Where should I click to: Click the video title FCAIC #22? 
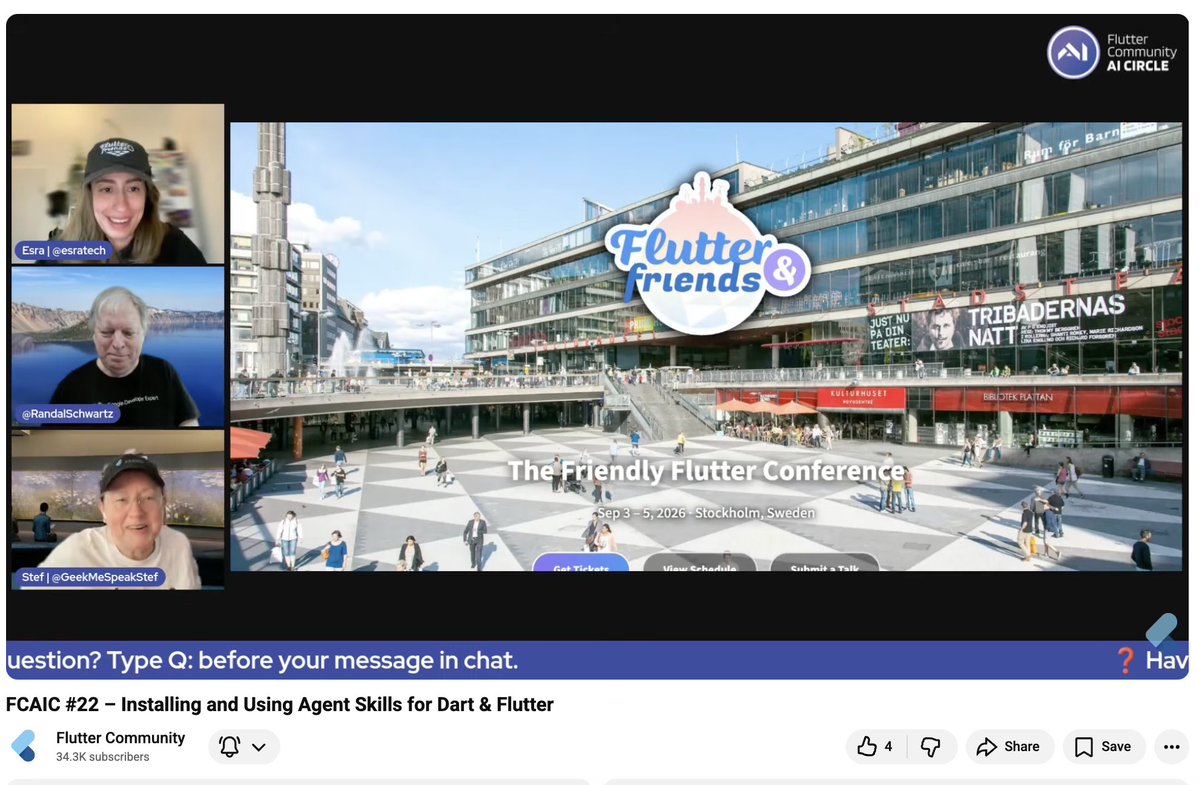point(280,704)
